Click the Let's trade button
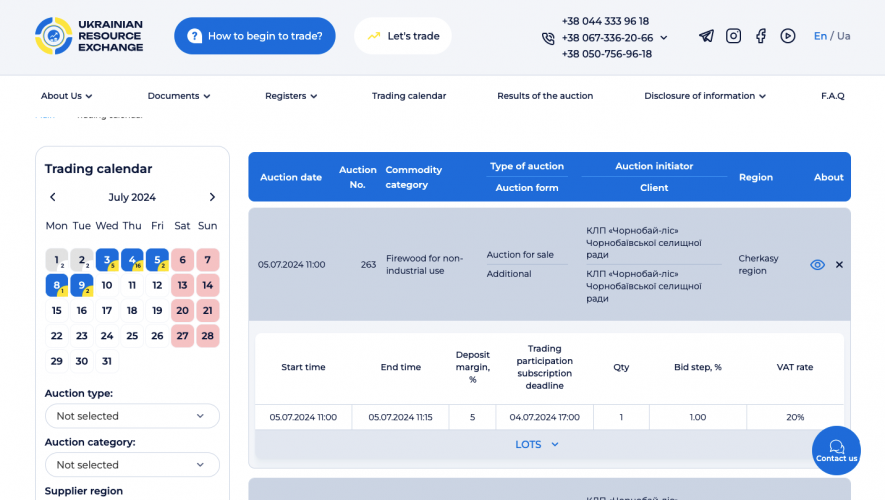885x500 pixels. point(403,36)
